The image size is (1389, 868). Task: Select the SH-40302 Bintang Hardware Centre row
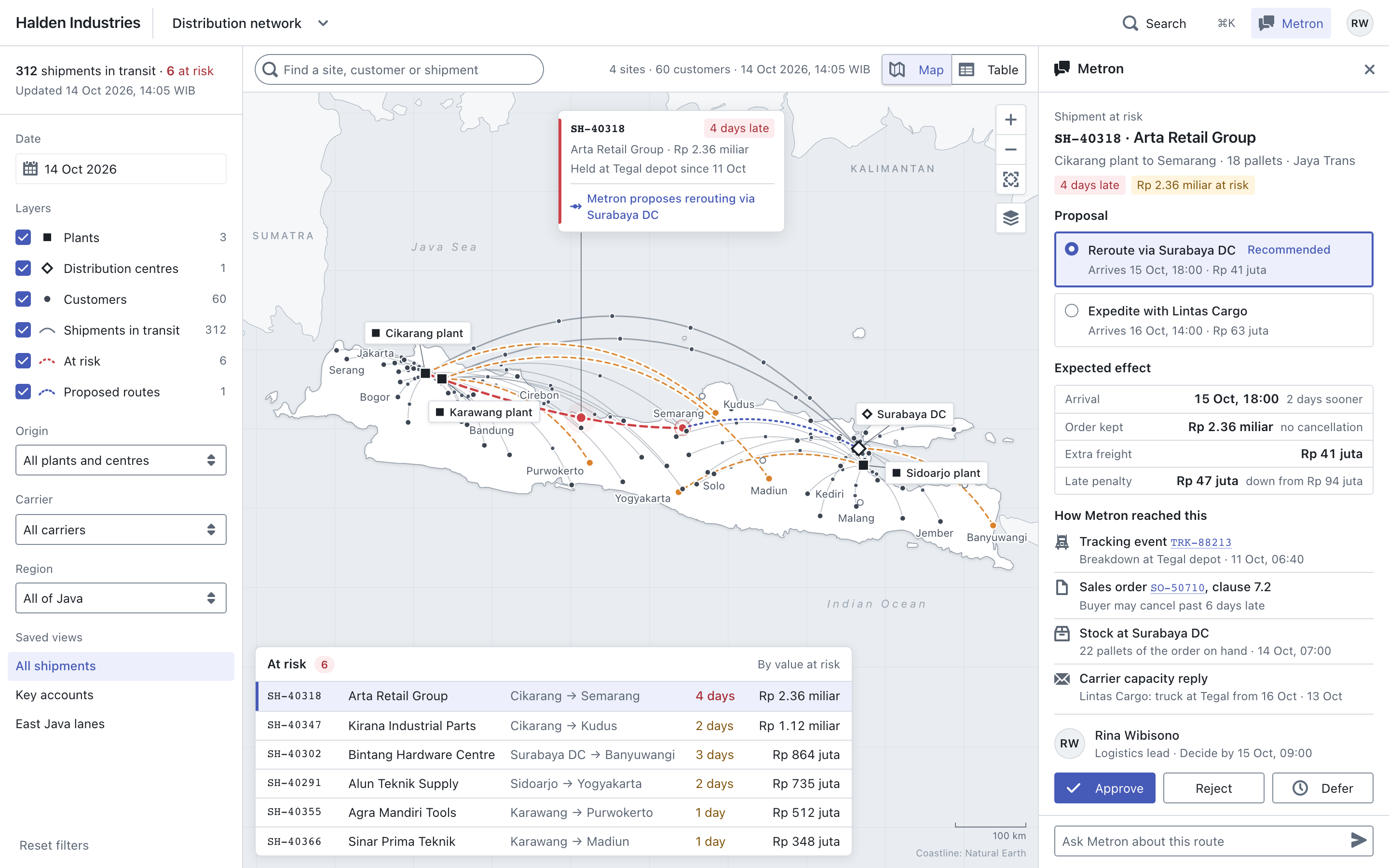pos(553,754)
